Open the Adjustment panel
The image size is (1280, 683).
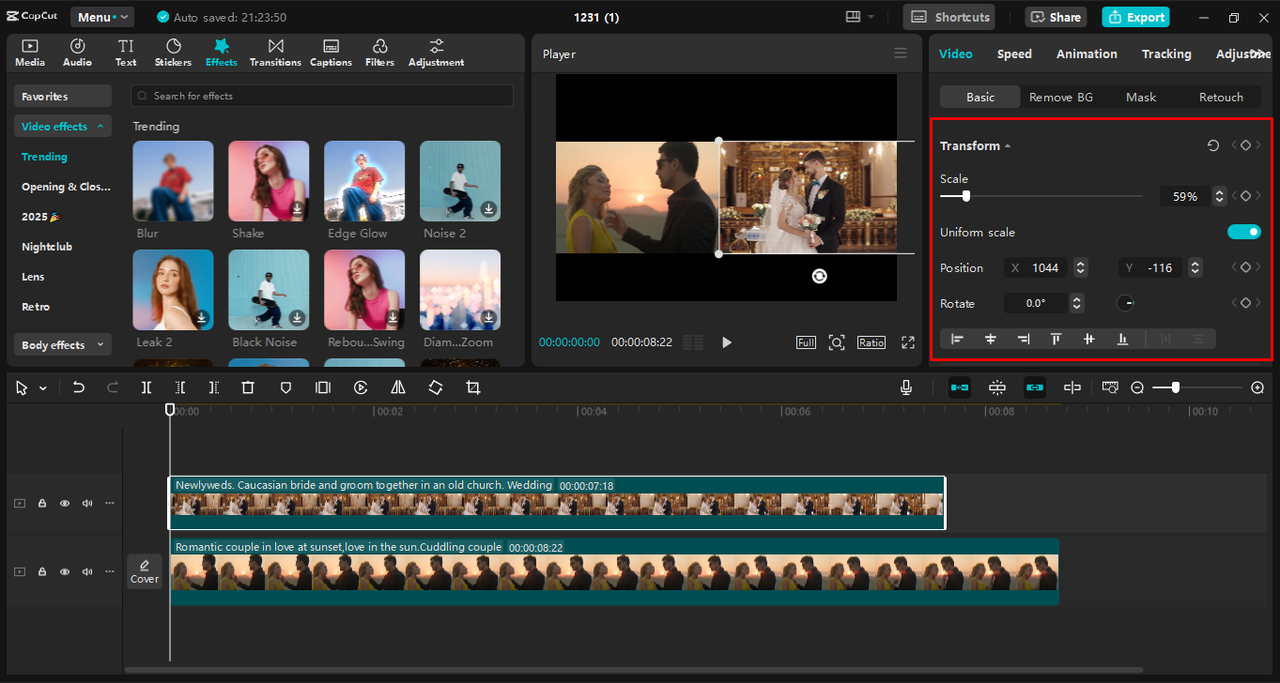[x=436, y=53]
